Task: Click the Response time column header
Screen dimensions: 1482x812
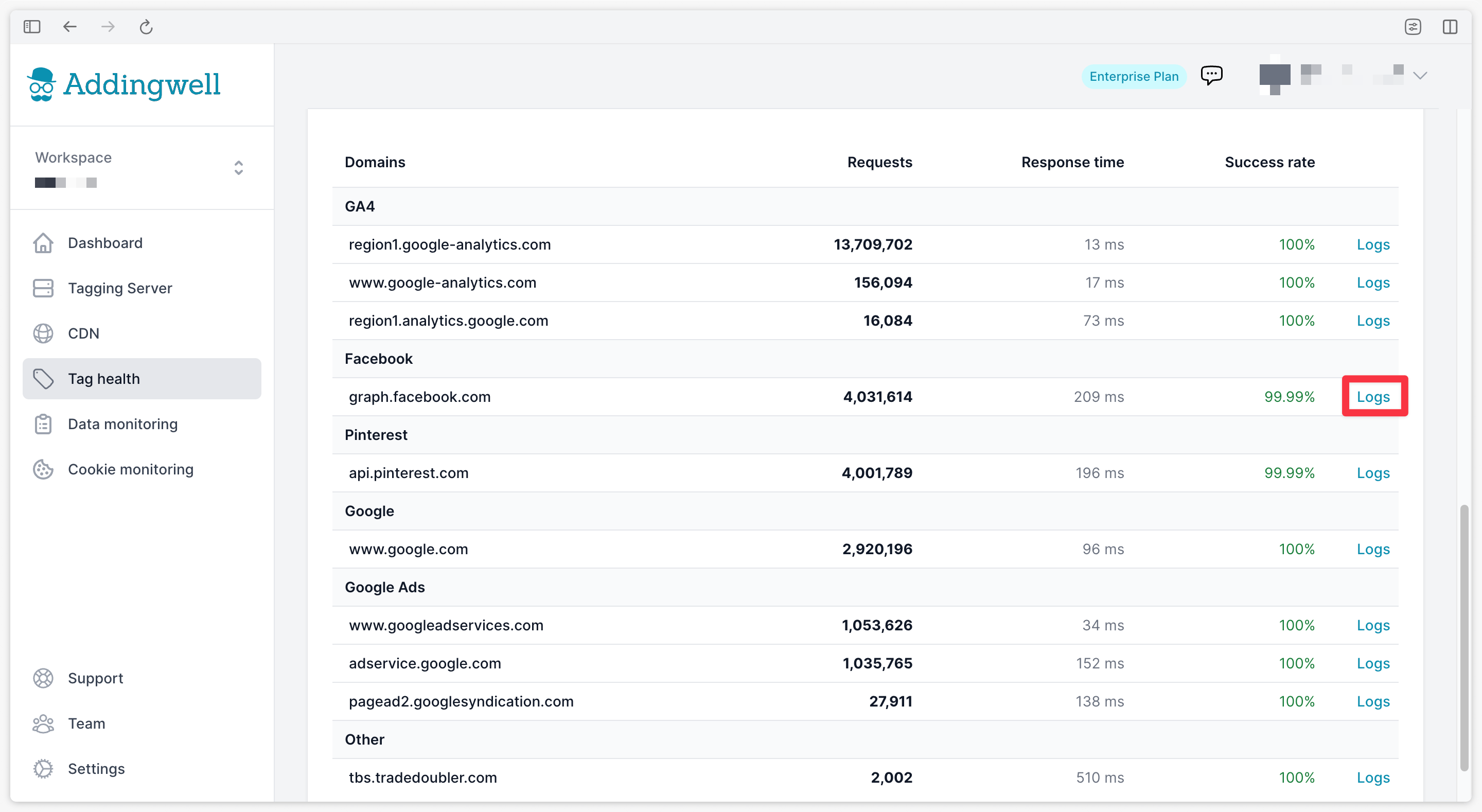Action: coord(1072,162)
